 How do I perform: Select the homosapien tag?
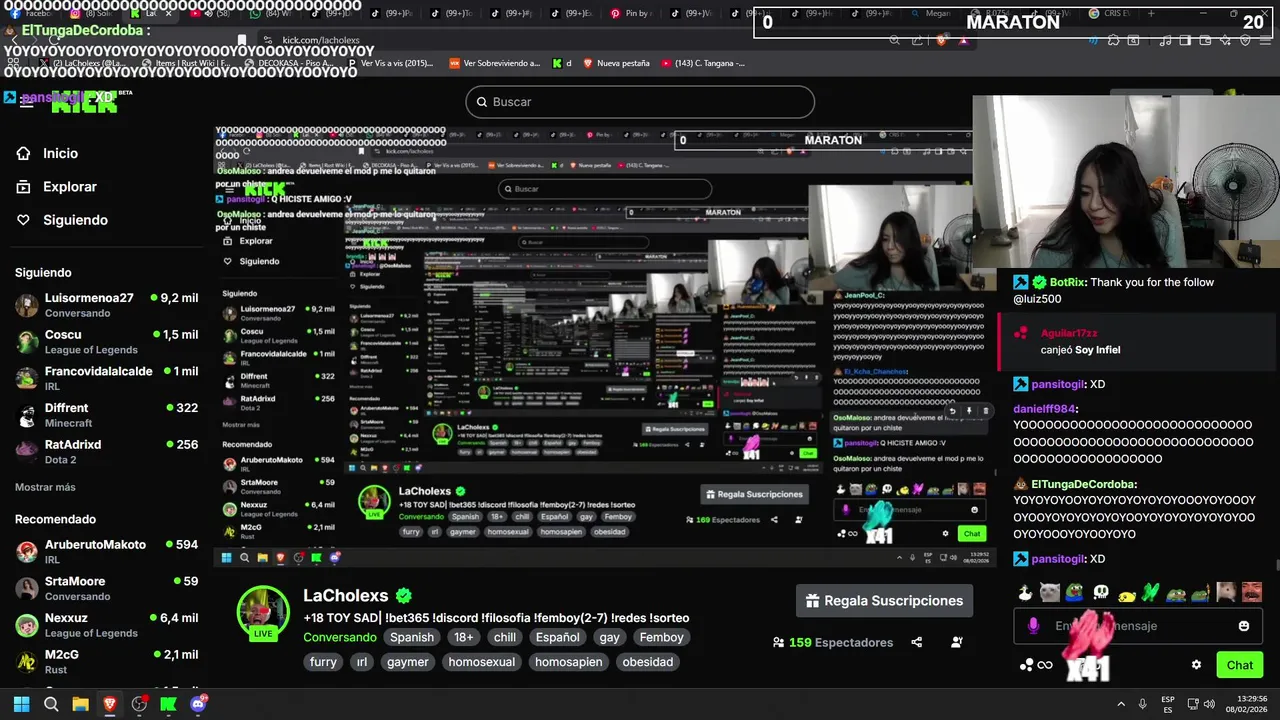(569, 662)
